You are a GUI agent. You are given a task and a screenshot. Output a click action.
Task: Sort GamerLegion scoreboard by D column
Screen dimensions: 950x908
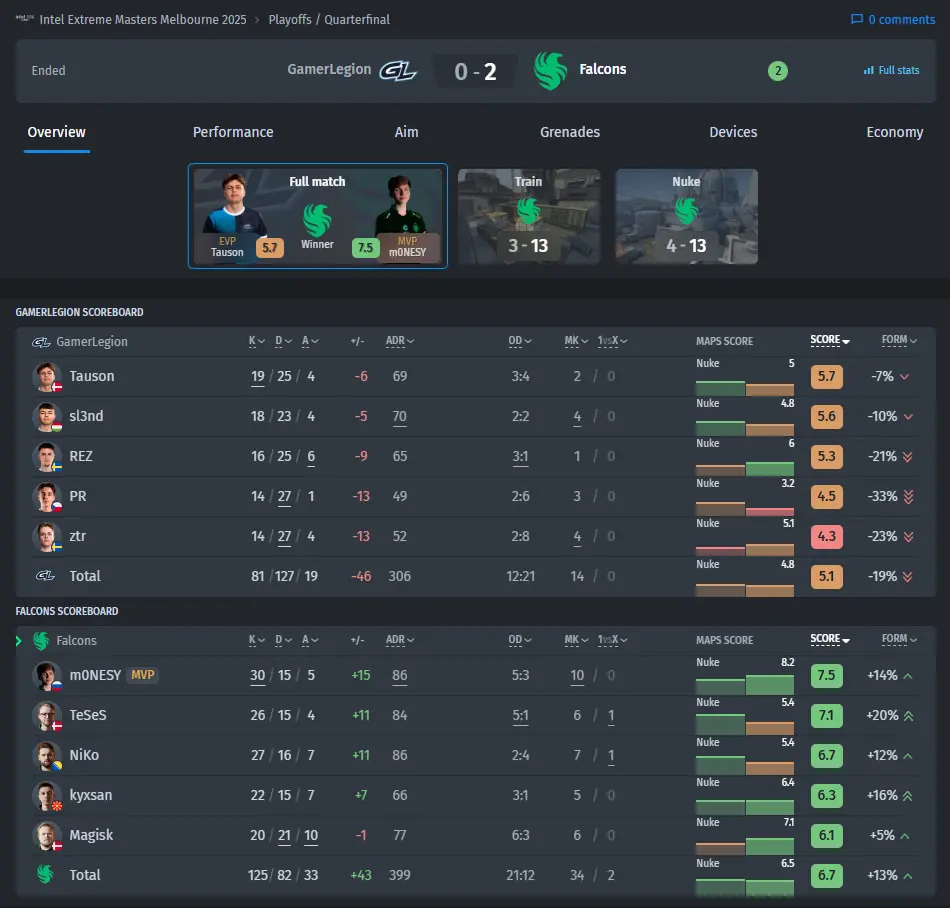(283, 341)
